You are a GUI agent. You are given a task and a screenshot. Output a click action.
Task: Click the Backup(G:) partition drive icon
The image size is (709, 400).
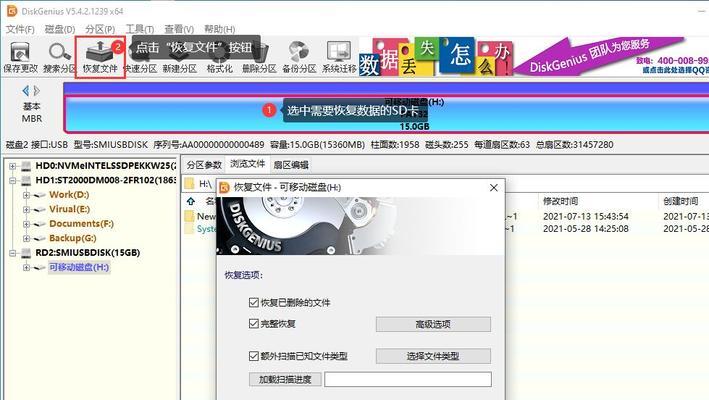pos(40,239)
